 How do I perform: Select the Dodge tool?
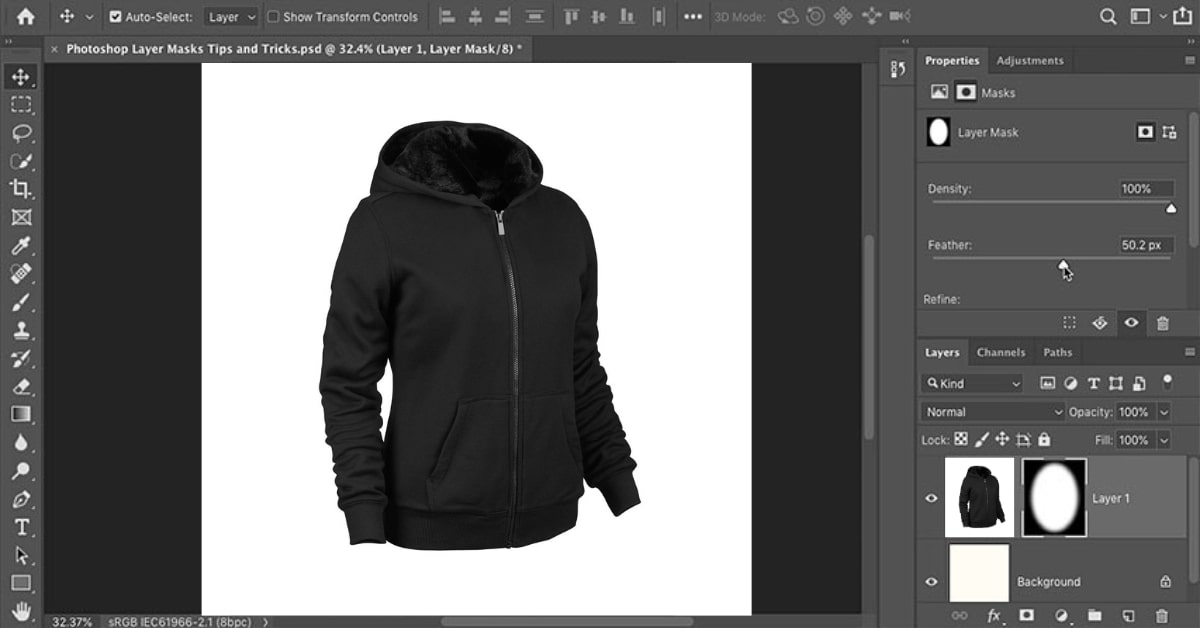tap(21, 470)
